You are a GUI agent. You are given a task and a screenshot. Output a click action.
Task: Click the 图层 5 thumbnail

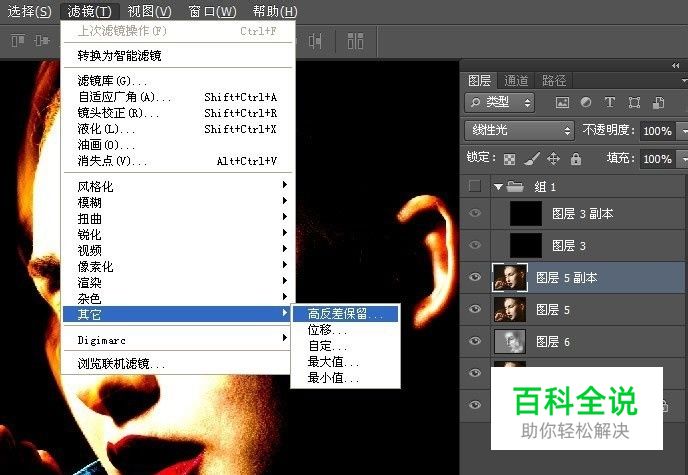(509, 309)
